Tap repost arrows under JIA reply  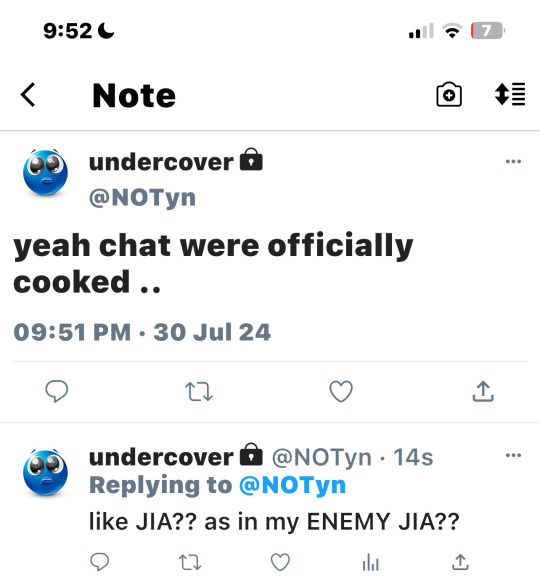point(190,563)
